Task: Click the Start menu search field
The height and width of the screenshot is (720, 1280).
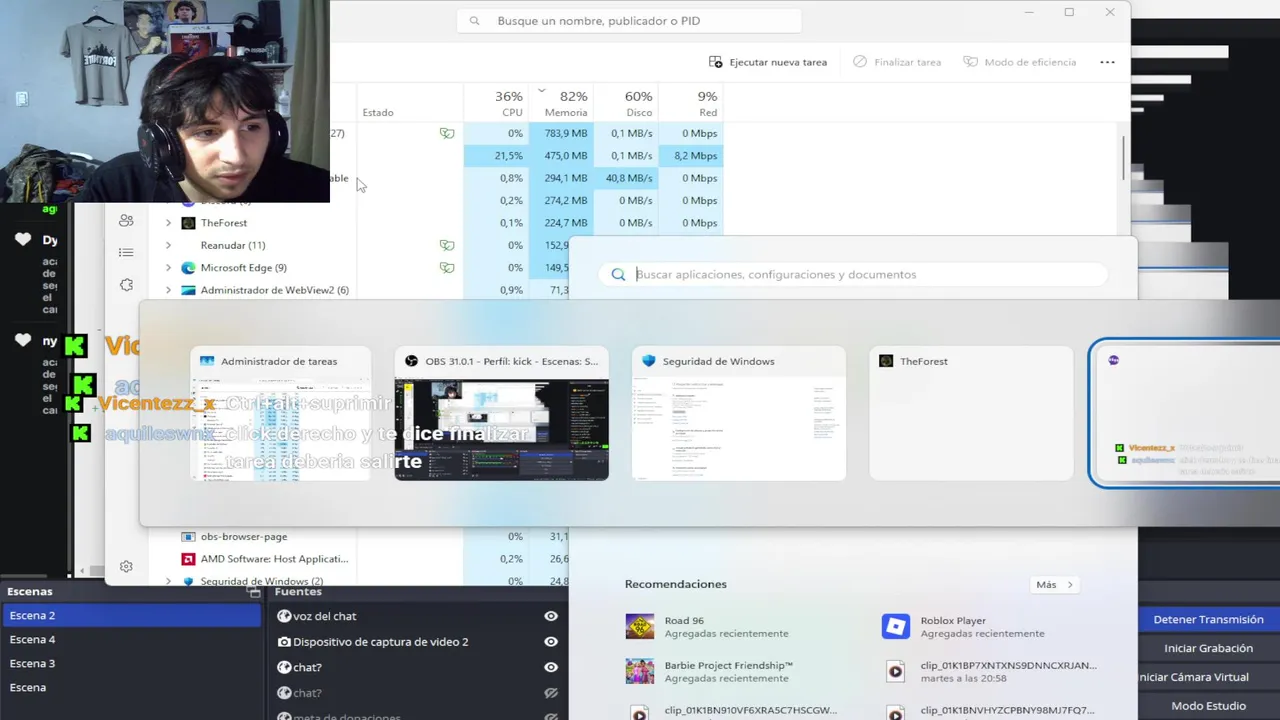Action: pos(853,274)
